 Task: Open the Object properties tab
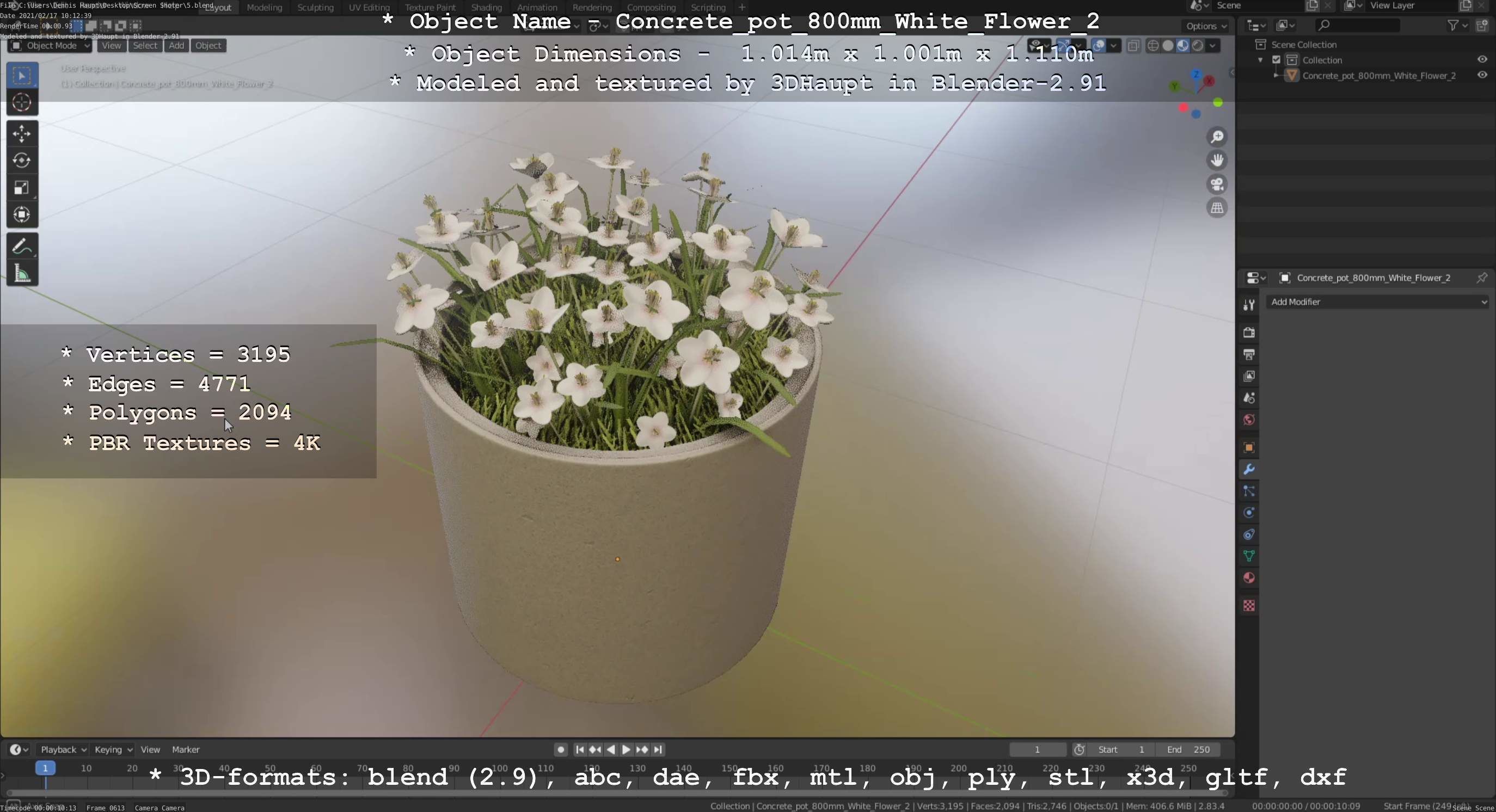[1249, 447]
